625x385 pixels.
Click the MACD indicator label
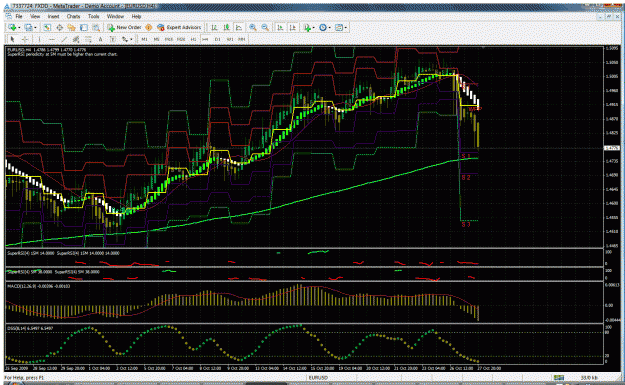[x=39, y=286]
